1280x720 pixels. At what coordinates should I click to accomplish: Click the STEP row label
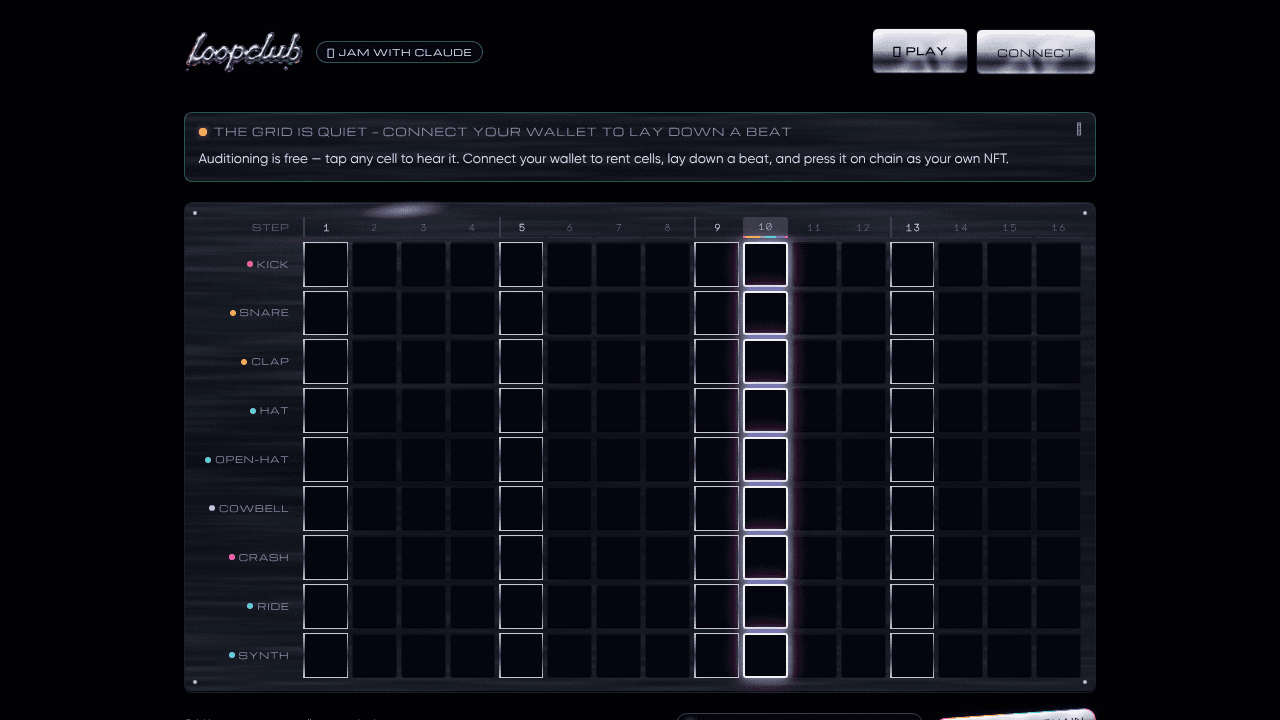[270, 228]
